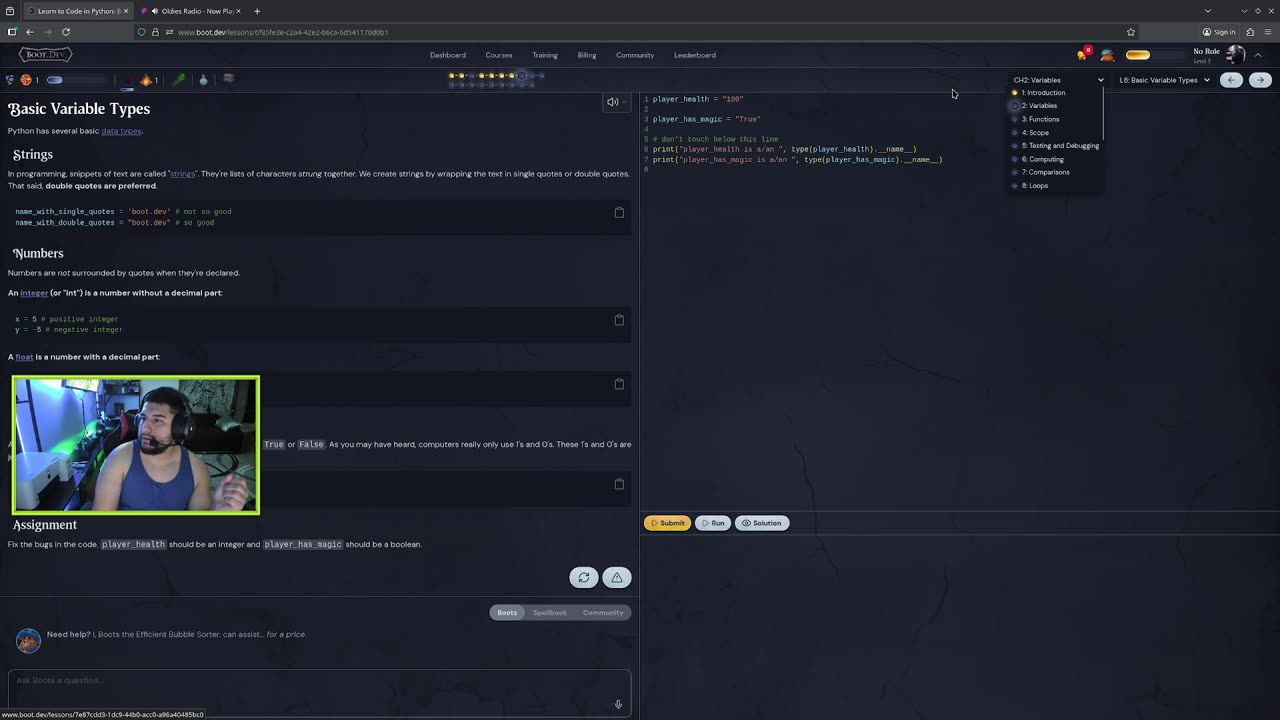The height and width of the screenshot is (720, 1280).
Task: Open a new browser tab
Action: click(x=257, y=11)
